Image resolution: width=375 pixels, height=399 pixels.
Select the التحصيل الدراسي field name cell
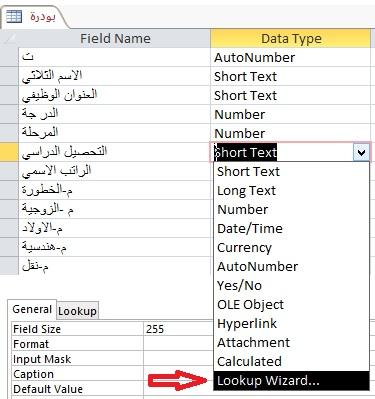click(115, 152)
